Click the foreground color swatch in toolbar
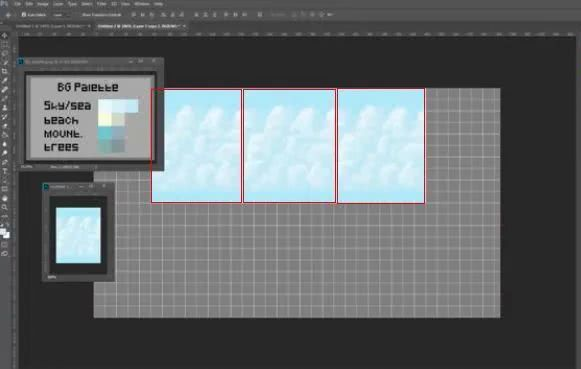This screenshot has width=581, height=369. point(3,232)
